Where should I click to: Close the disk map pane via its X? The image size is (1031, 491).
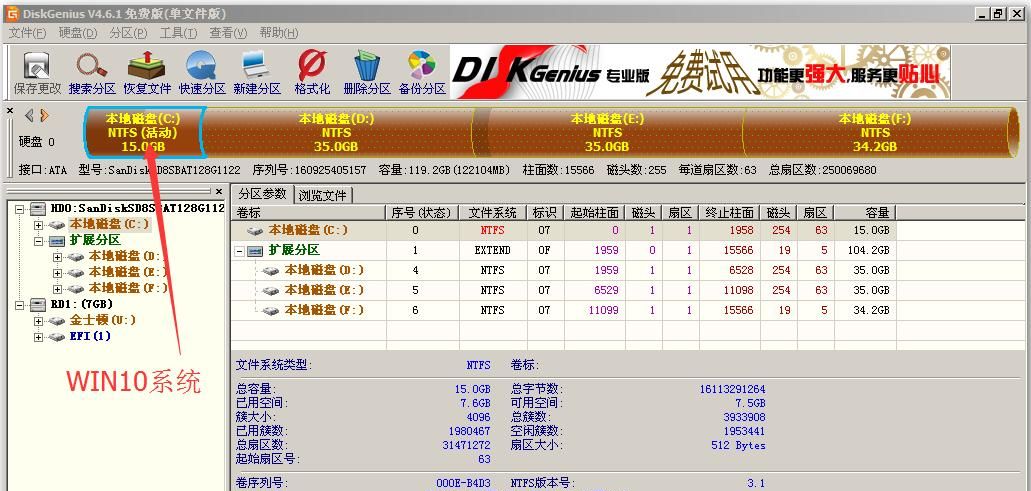coord(10,112)
